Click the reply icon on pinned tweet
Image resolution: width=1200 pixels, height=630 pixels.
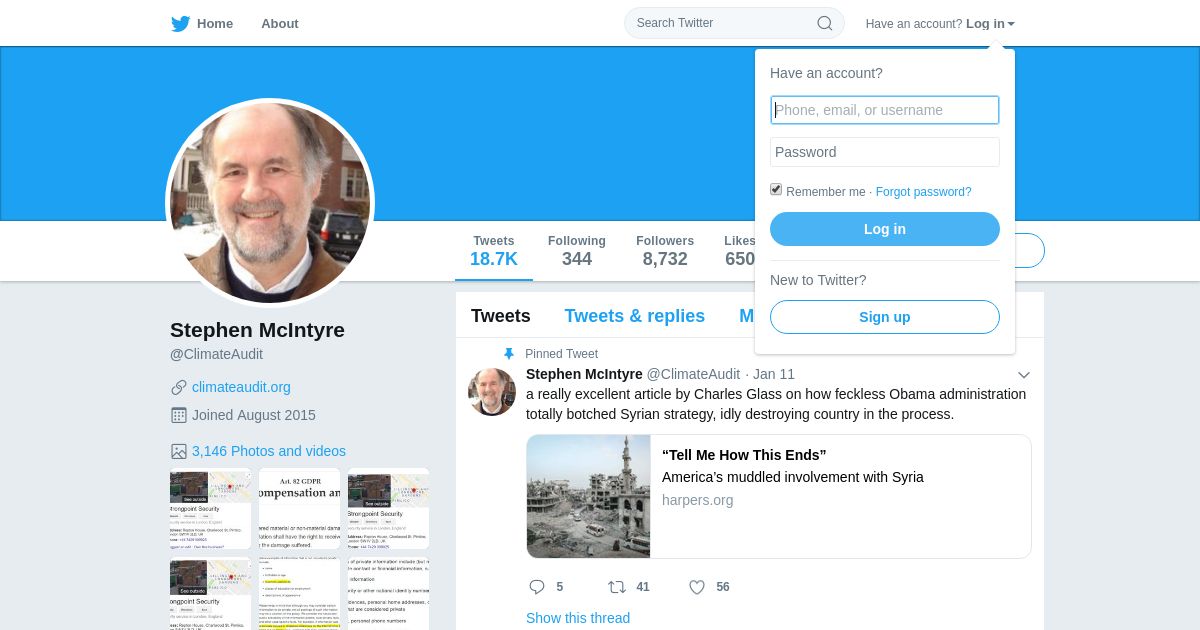pyautogui.click(x=537, y=587)
